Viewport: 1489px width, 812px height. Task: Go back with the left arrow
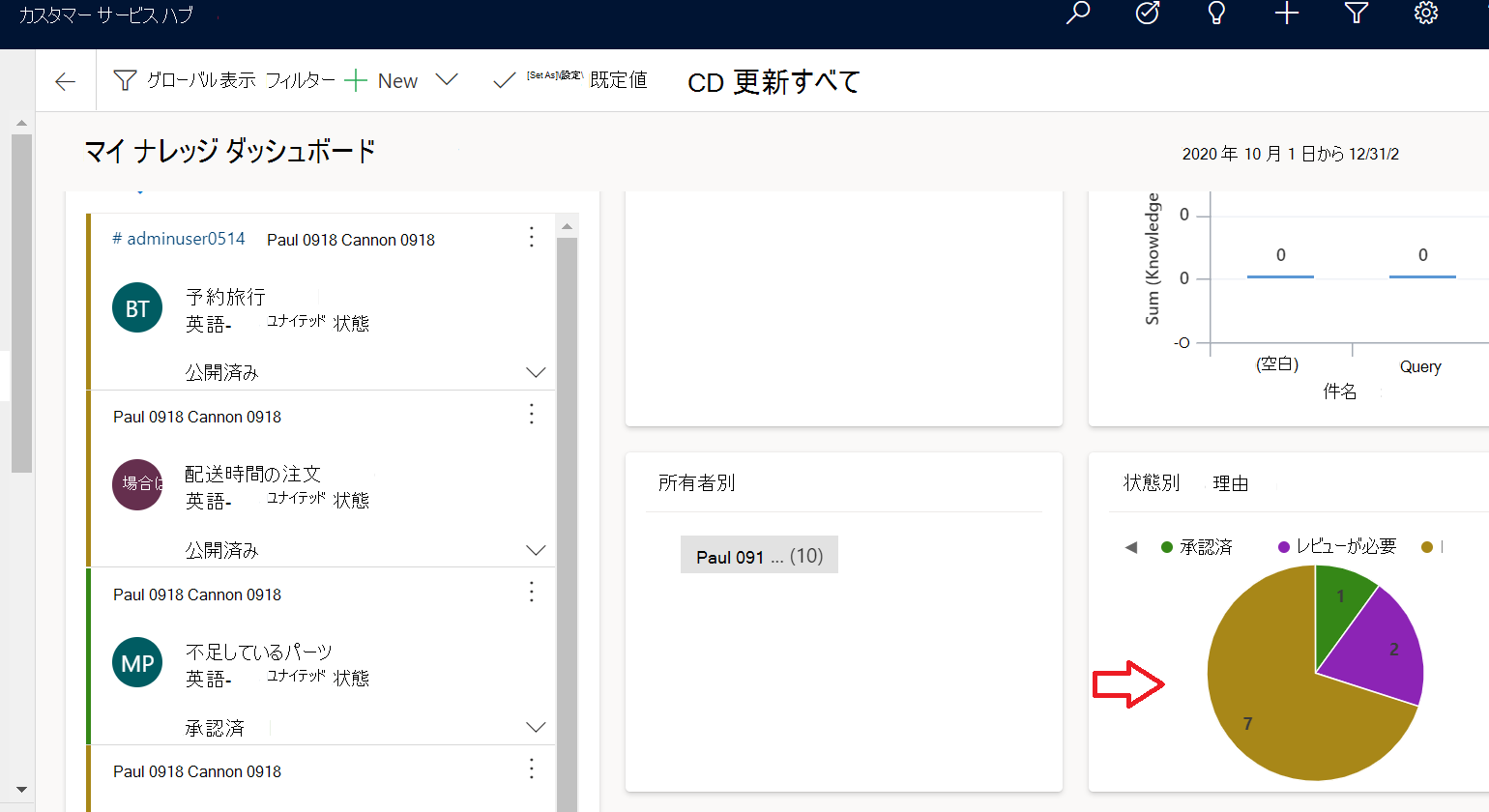point(66,81)
